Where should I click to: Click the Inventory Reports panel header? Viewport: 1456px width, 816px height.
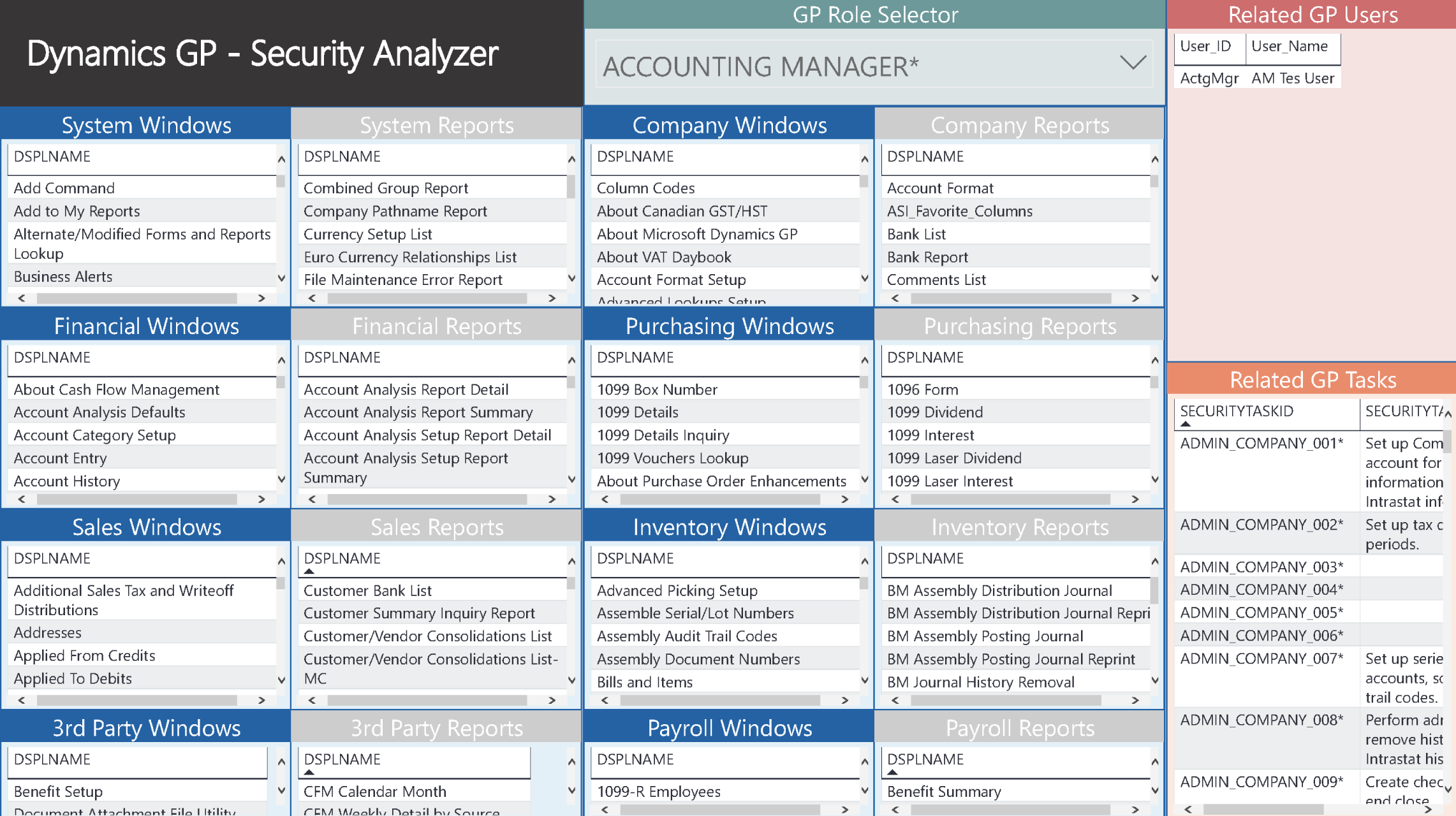1017,527
